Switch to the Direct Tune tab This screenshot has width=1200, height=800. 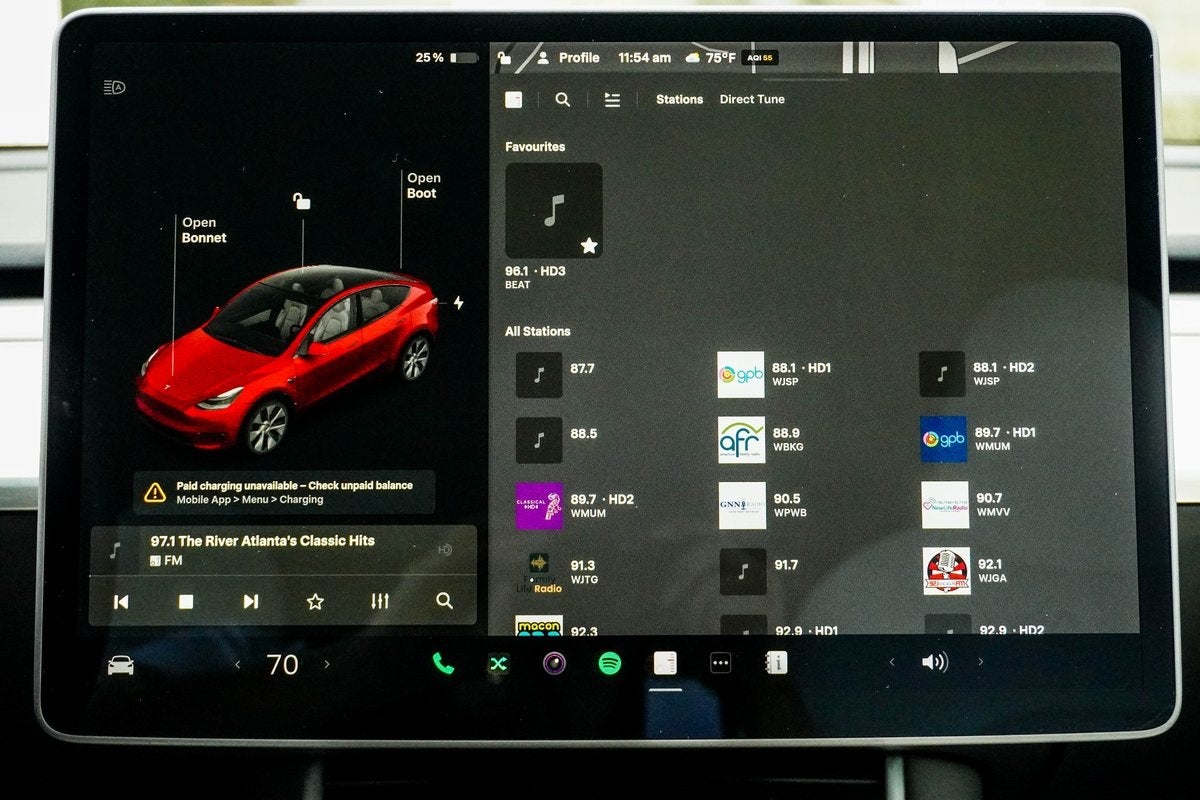(752, 99)
